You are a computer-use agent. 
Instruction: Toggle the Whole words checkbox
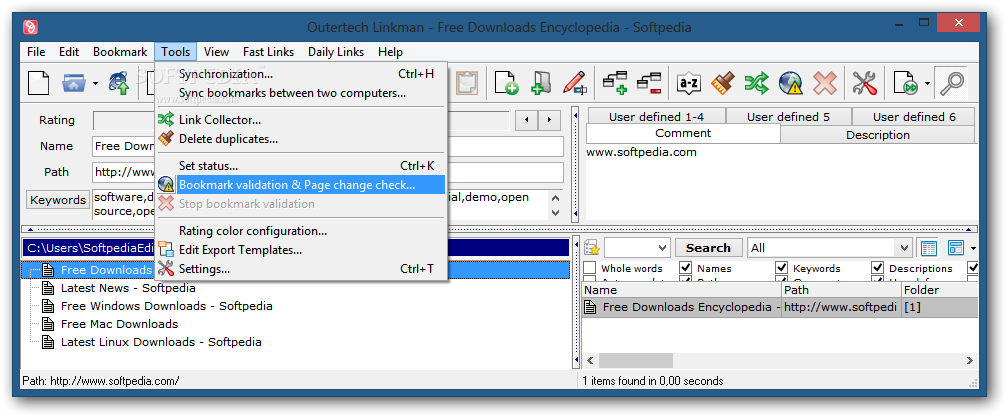[x=589, y=268]
